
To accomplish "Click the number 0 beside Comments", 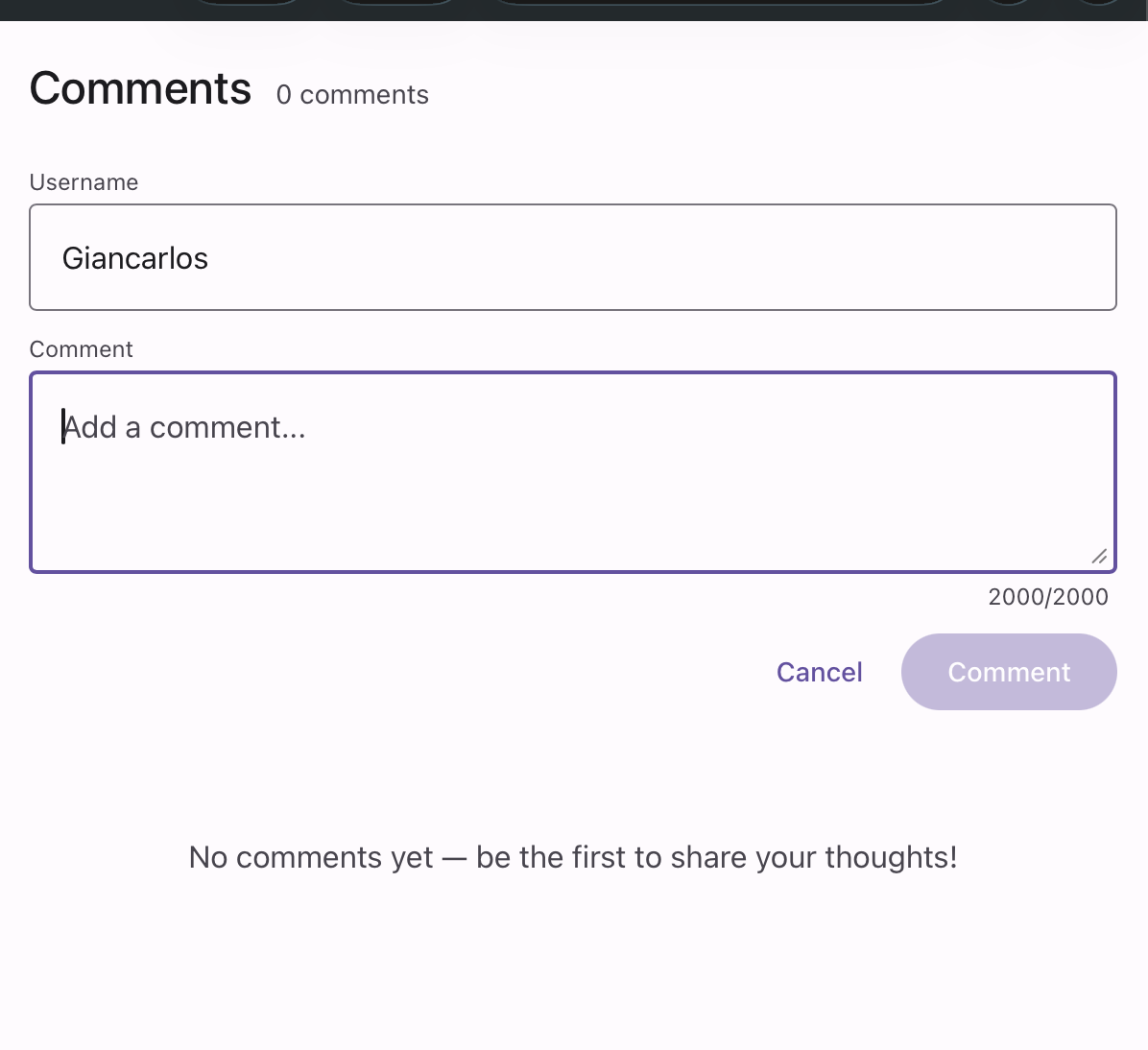I will [284, 95].
